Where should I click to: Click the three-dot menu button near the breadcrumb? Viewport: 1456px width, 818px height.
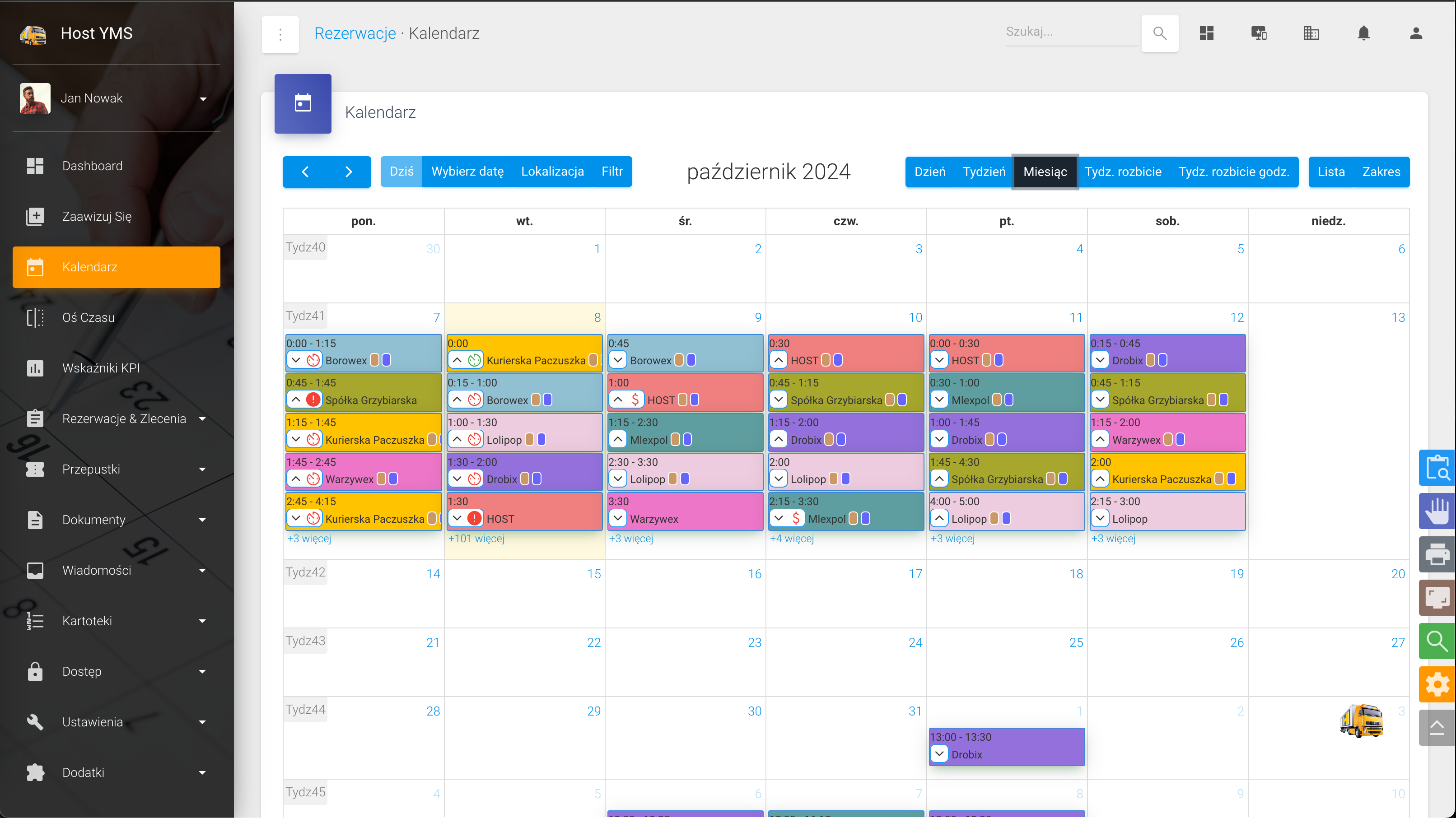point(280,34)
